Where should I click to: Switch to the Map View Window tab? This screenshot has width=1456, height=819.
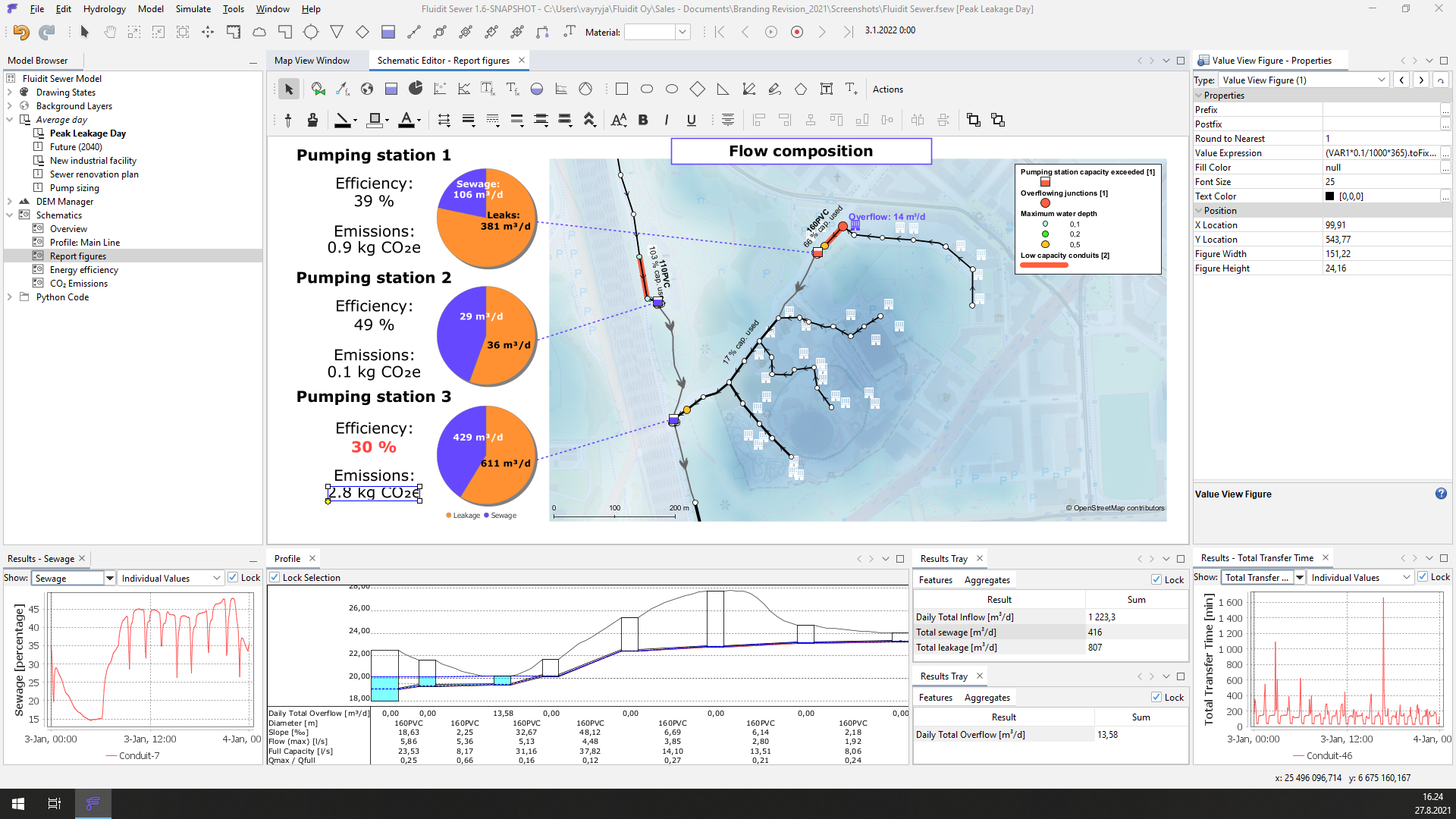coord(312,61)
